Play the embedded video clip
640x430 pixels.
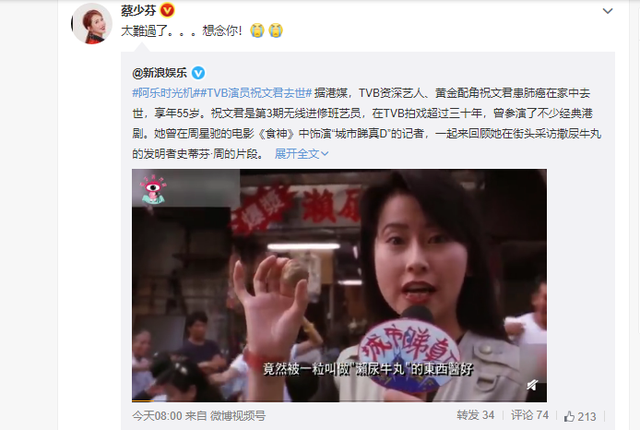pyautogui.click(x=339, y=285)
